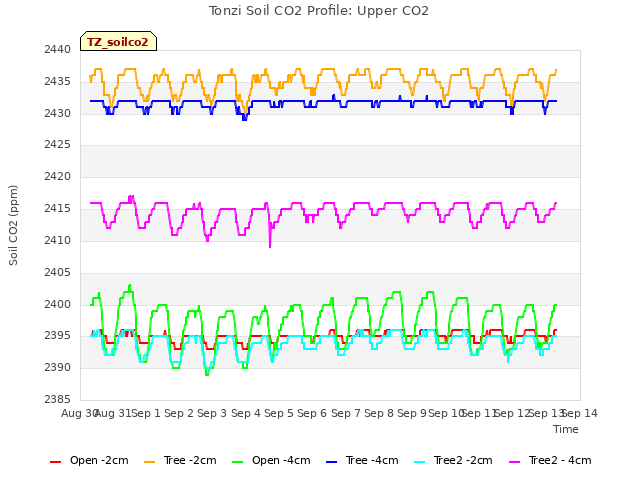Click the 'Soil CO2 (ppm)' y-axis label
640x480 pixels.
[x=13, y=225]
